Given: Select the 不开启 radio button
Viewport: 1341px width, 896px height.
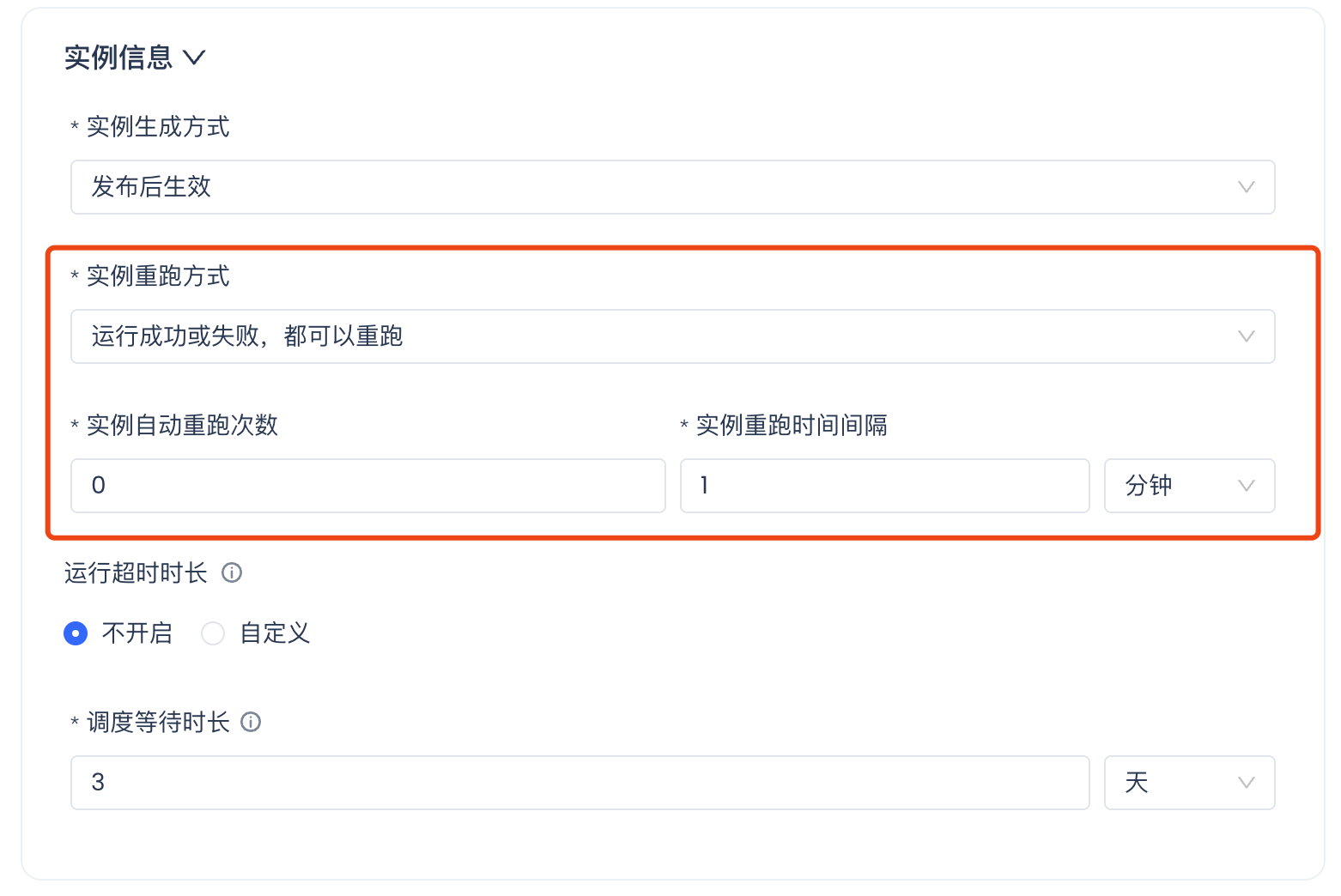Looking at the screenshot, I should pos(76,633).
